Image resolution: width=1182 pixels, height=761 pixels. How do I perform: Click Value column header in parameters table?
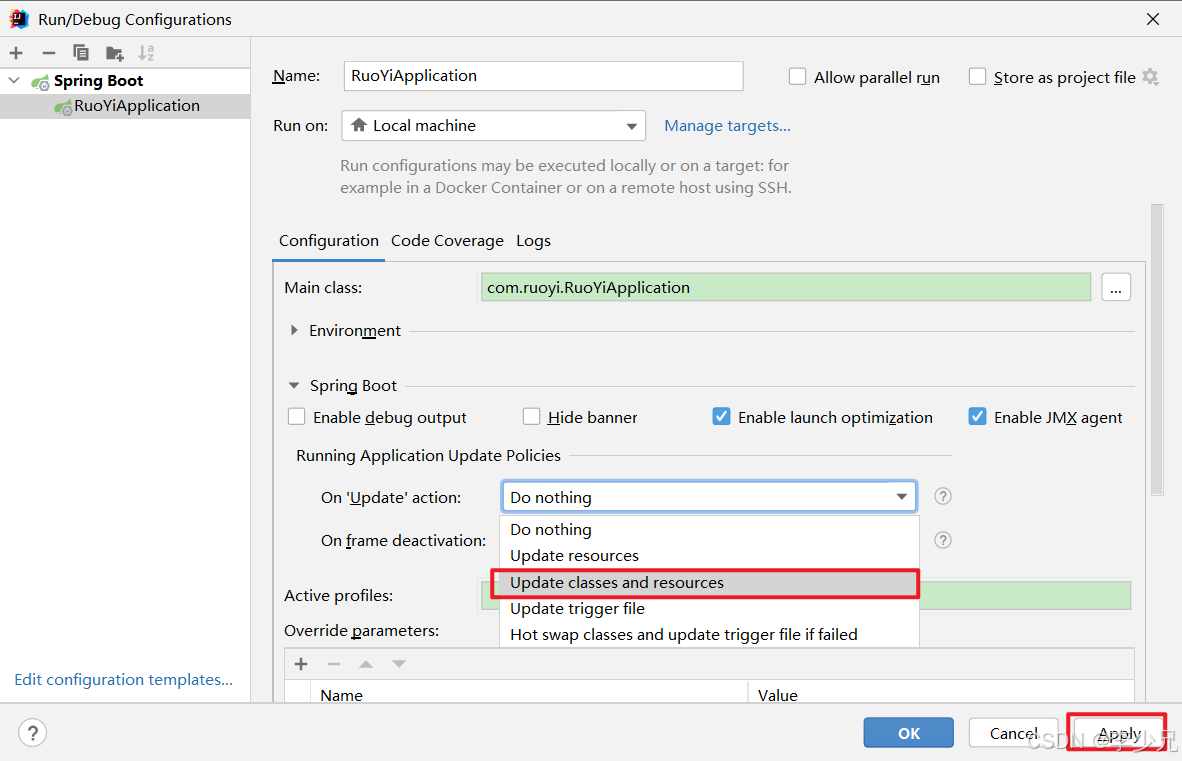tap(941, 695)
